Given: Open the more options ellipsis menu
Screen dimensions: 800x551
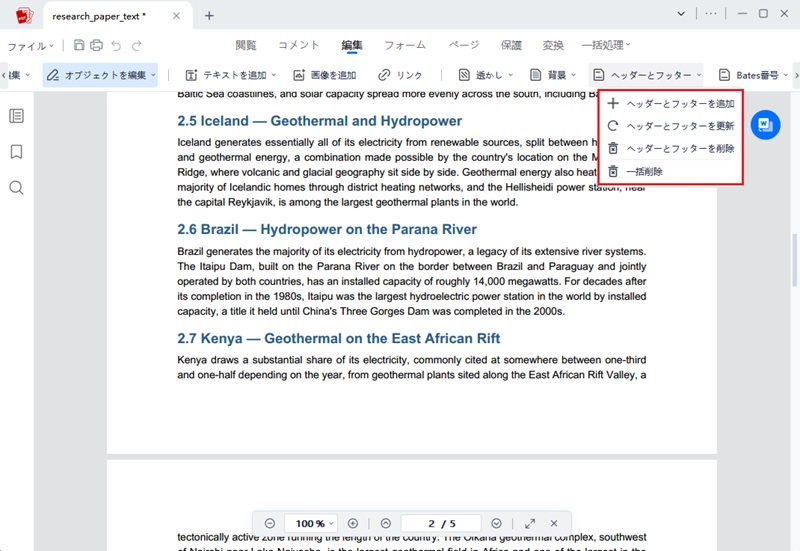Looking at the screenshot, I should pos(711,14).
